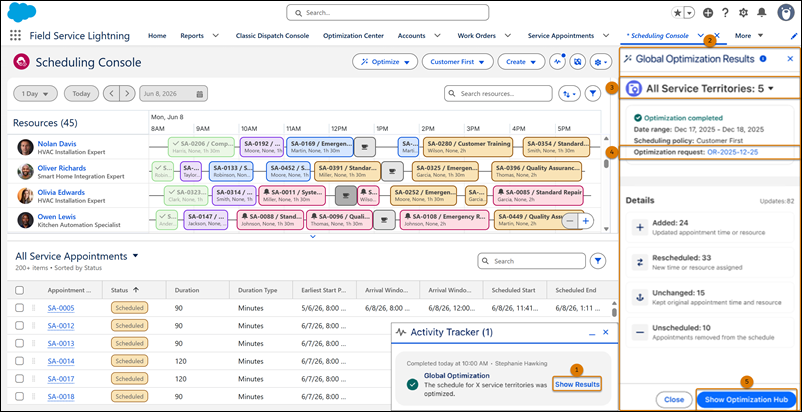Switch to the Optimization Center tab
This screenshot has height=412, width=802.
pos(353,36)
